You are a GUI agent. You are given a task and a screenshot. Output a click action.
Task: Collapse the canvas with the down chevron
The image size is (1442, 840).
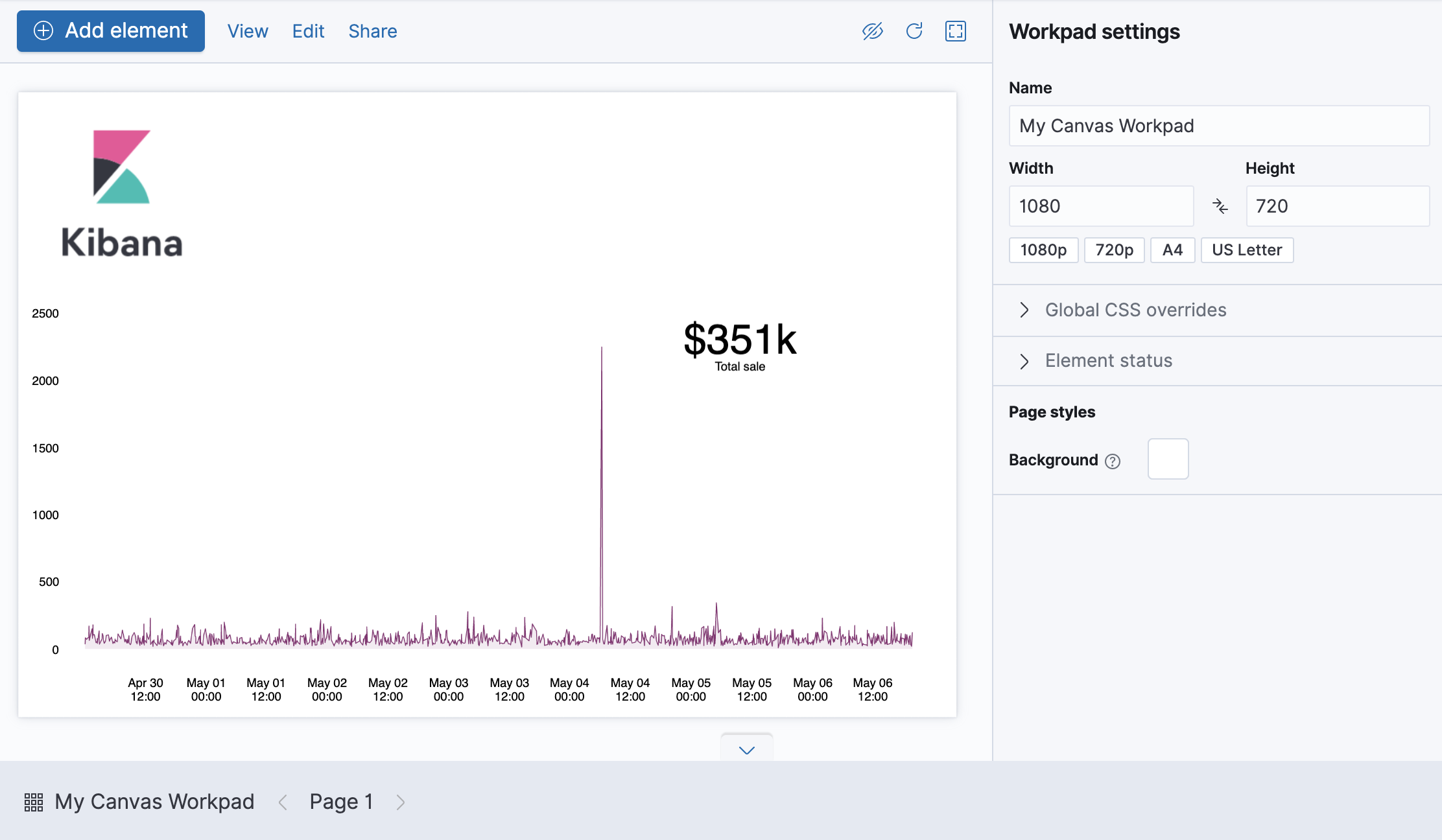[746, 750]
